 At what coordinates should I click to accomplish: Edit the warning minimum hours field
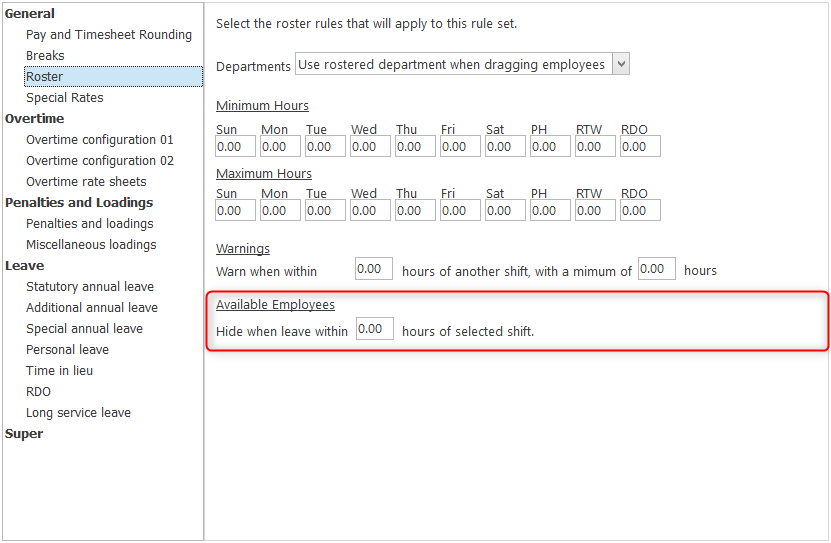[x=657, y=269]
